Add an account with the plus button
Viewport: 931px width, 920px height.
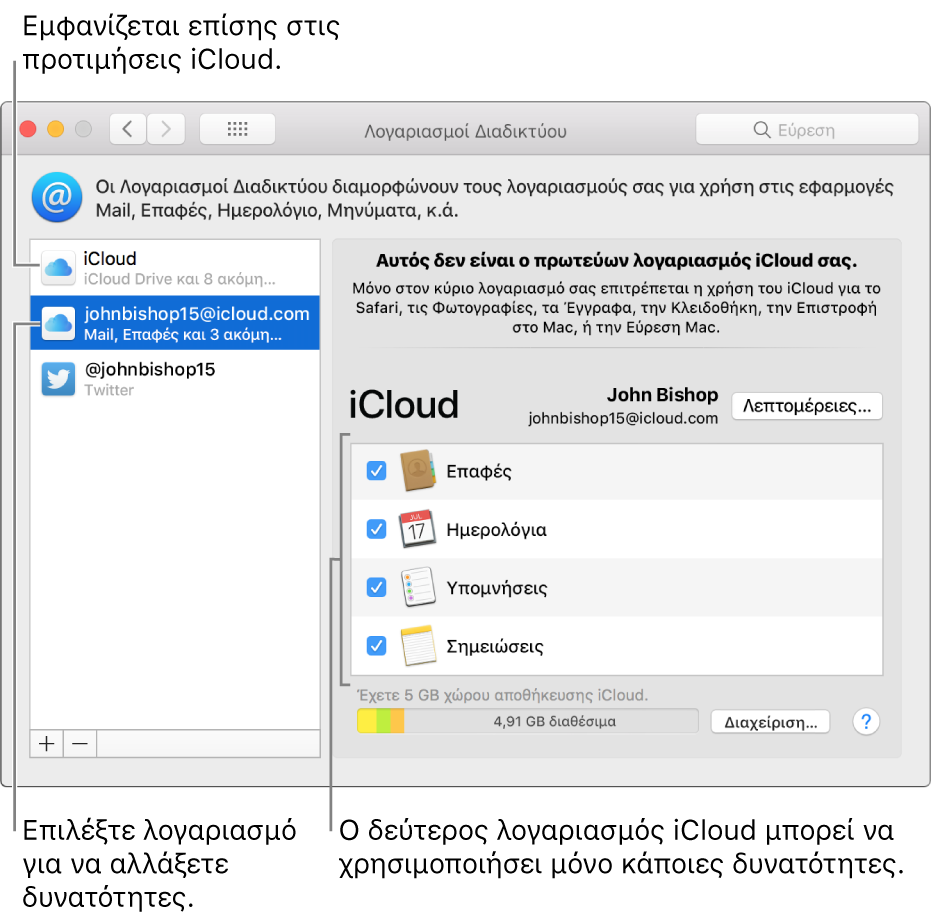tap(46, 744)
